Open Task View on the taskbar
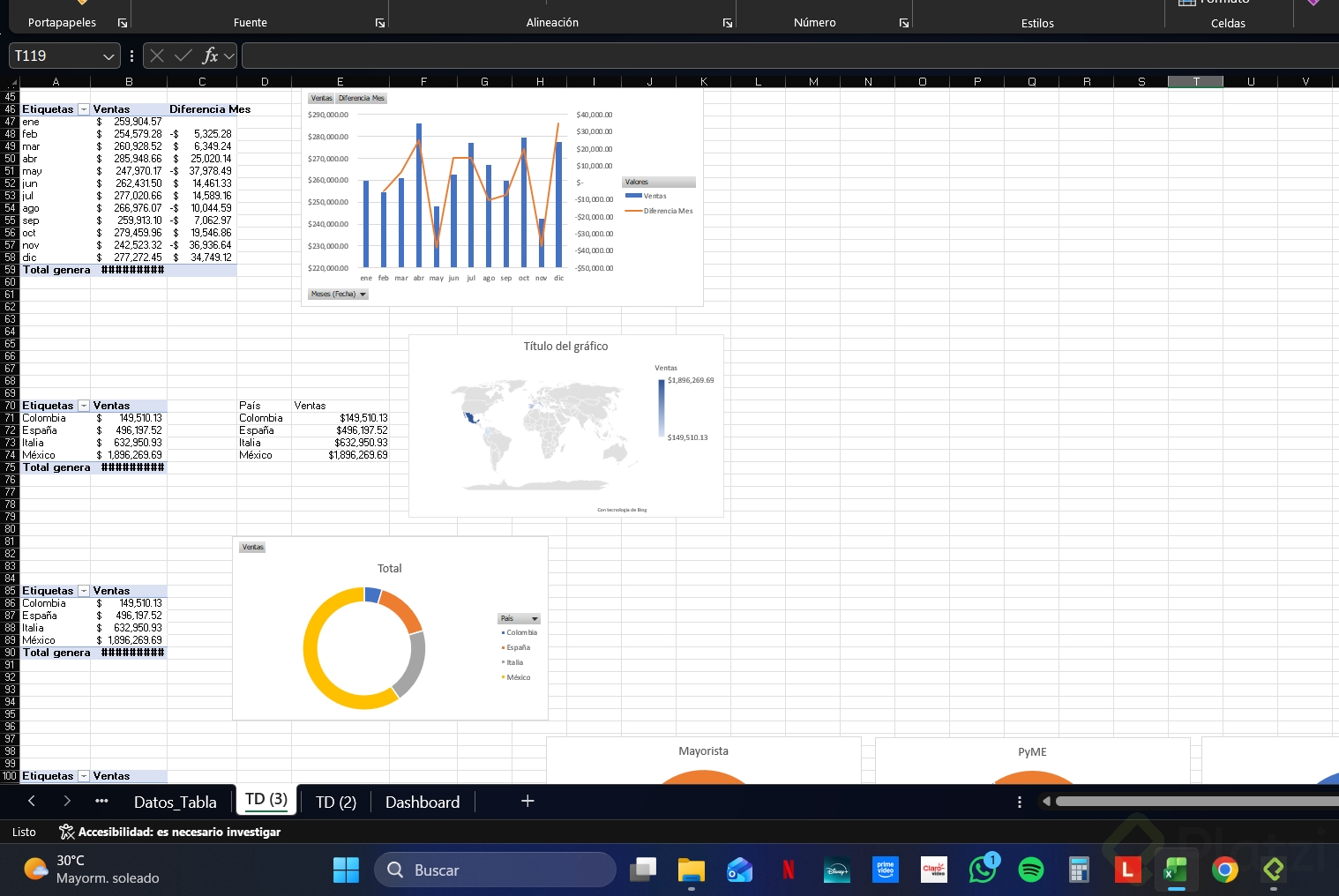Image resolution: width=1339 pixels, height=896 pixels. click(x=643, y=870)
